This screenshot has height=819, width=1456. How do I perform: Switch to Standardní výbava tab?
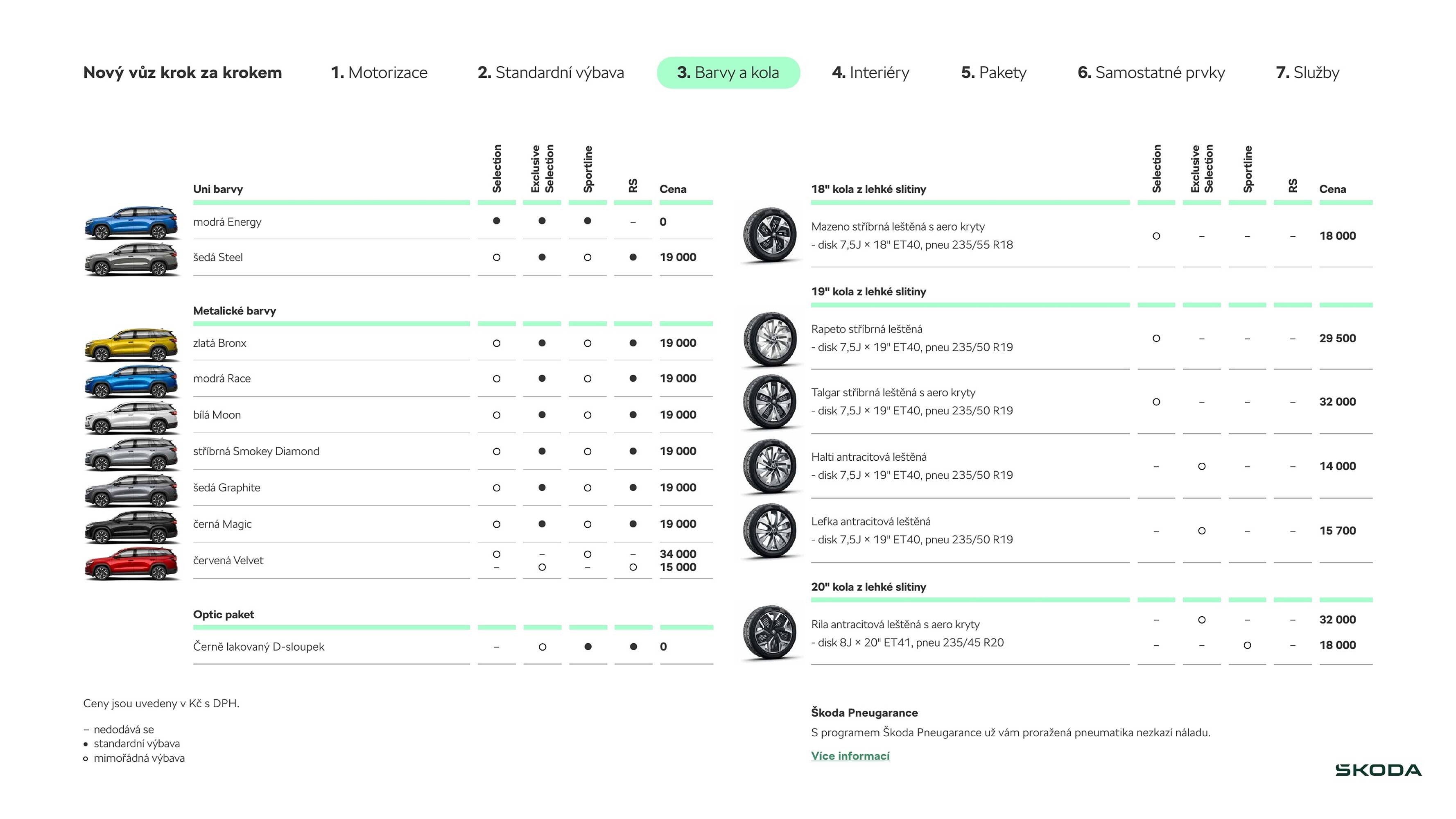pyautogui.click(x=551, y=72)
